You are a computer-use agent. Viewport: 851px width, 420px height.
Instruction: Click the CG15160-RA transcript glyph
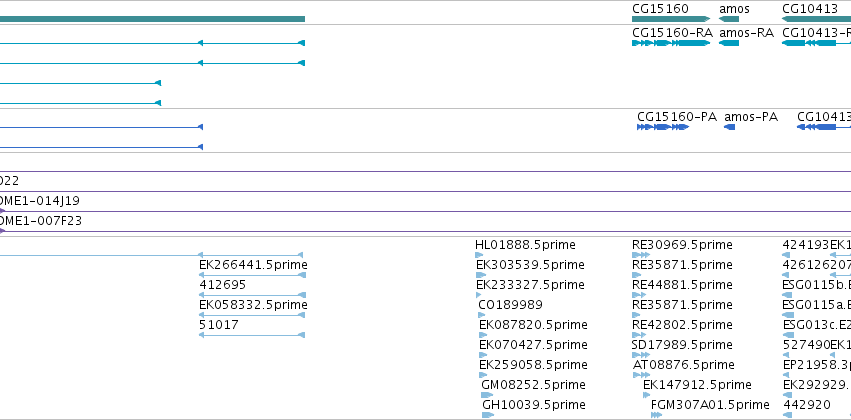671,43
